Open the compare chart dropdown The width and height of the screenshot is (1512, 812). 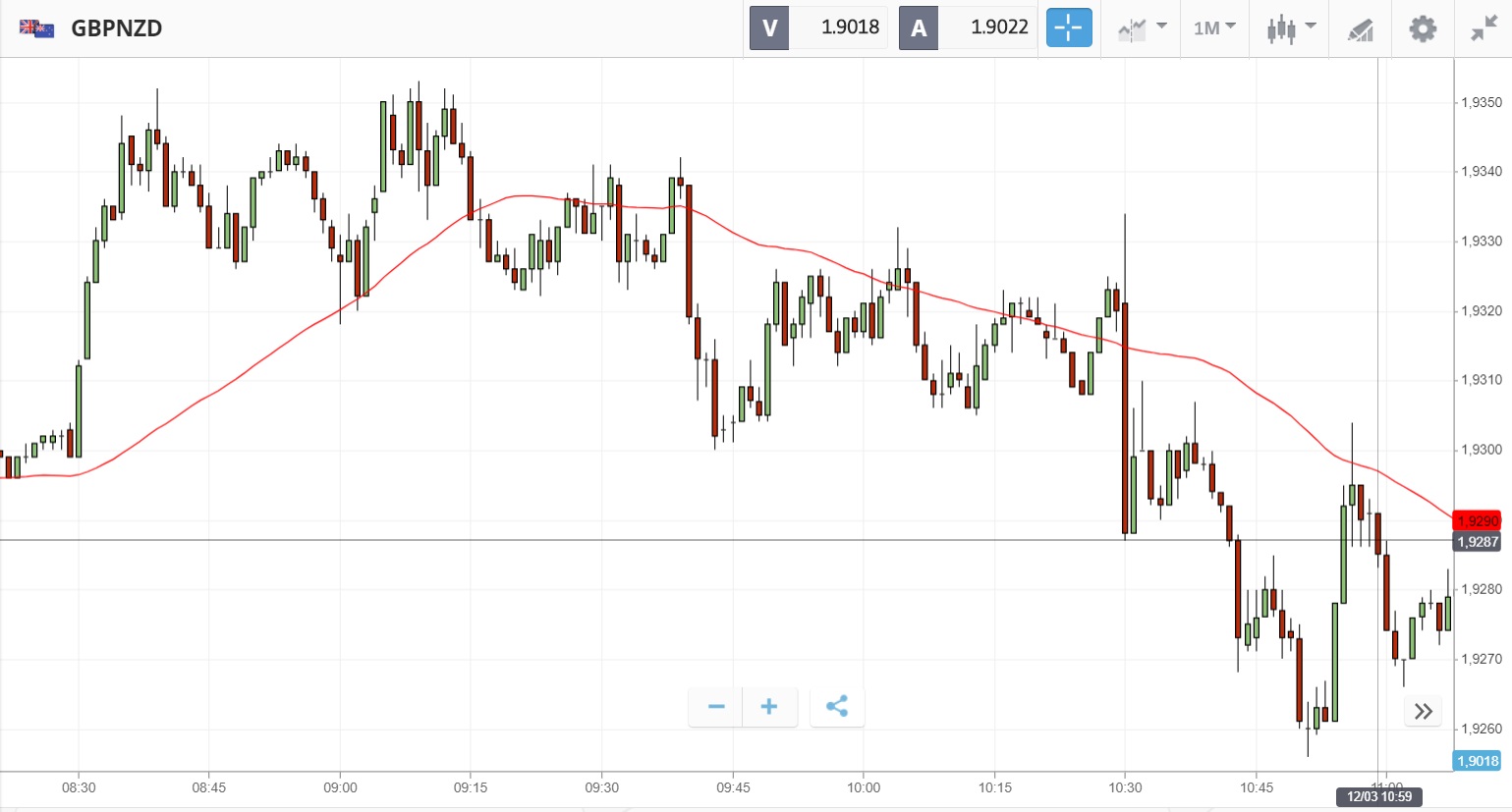coord(1142,28)
